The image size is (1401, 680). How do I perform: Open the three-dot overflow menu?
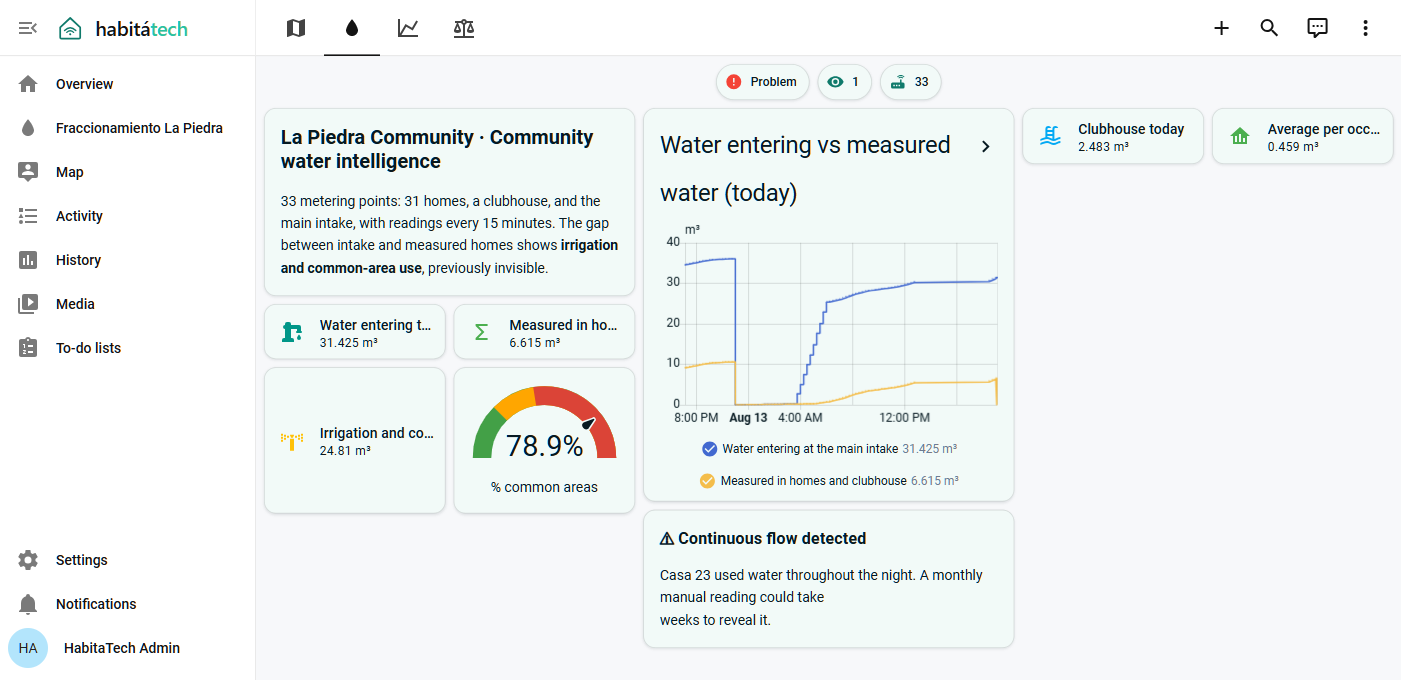1365,28
